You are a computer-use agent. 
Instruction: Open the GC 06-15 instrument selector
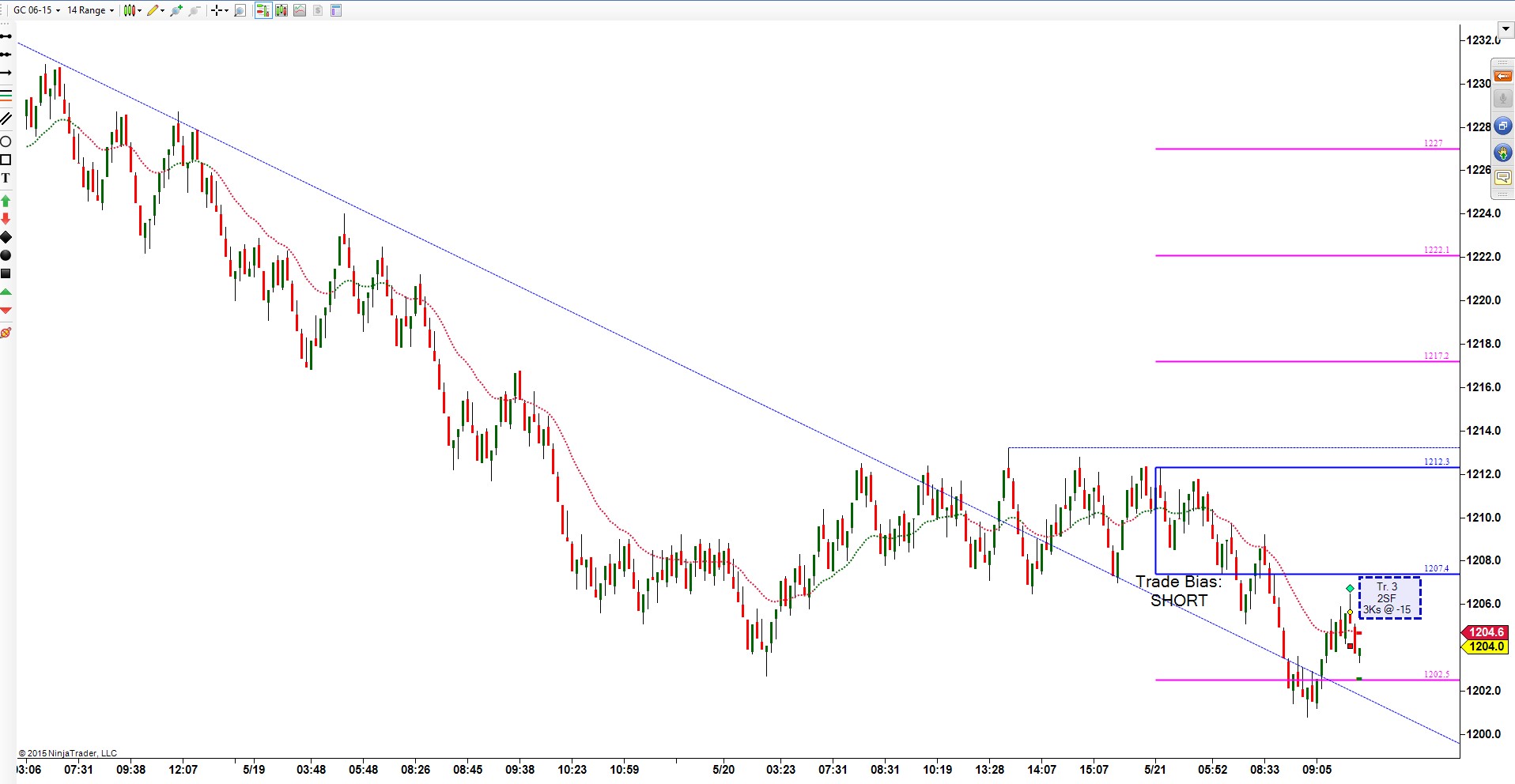pos(36,10)
